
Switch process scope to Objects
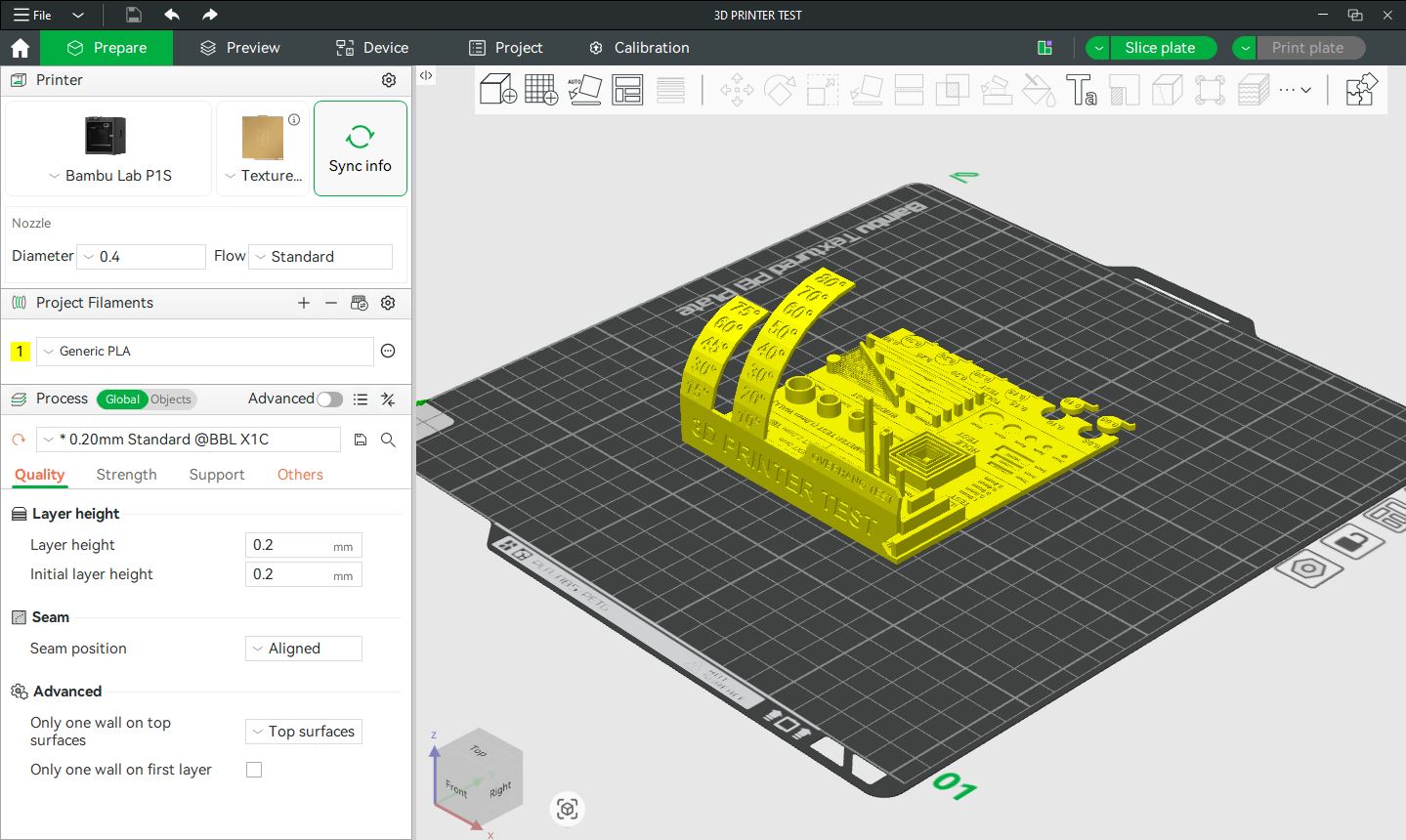tap(171, 399)
